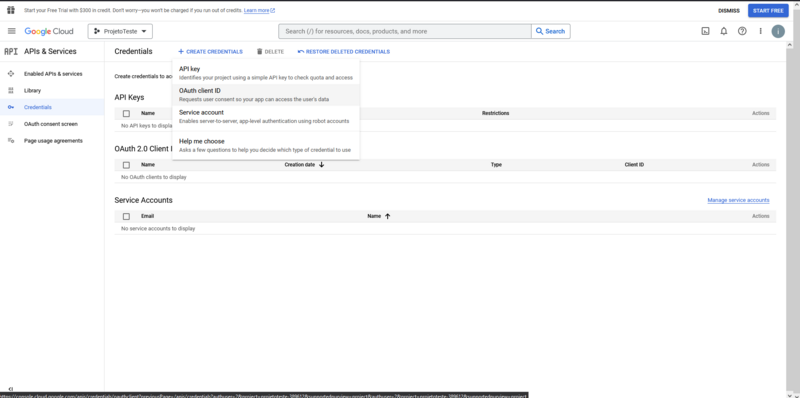Click the Google Cloud logo
The image size is (800, 398).
click(x=49, y=31)
